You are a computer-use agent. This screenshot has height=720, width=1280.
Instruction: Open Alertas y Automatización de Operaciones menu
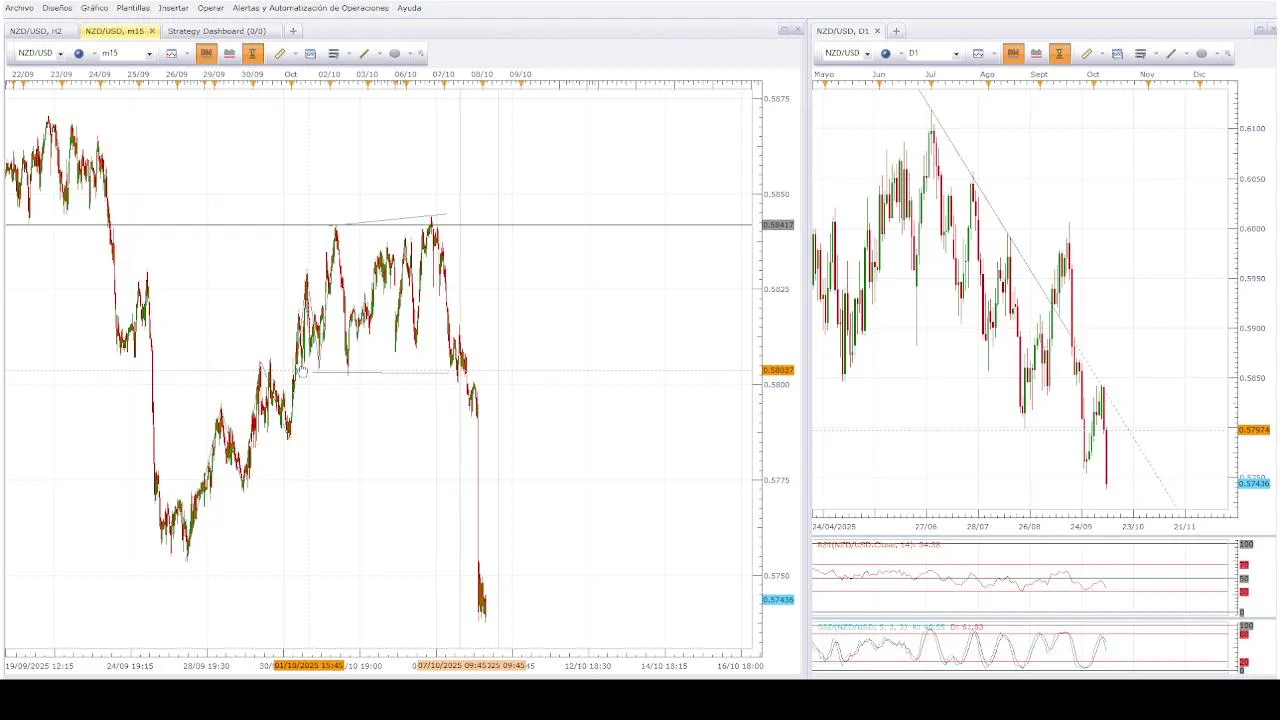(310, 8)
